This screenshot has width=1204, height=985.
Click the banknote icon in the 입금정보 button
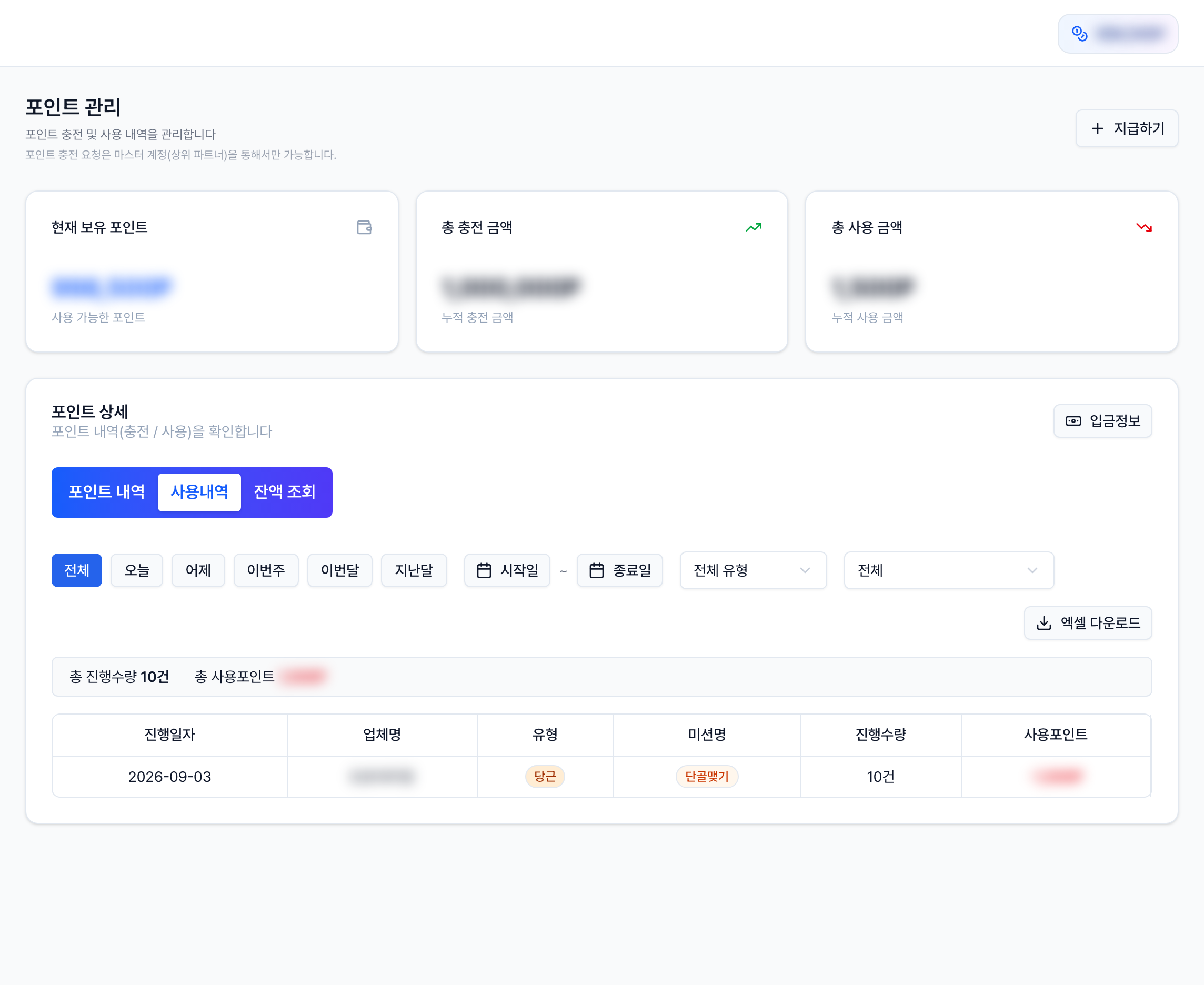1073,421
